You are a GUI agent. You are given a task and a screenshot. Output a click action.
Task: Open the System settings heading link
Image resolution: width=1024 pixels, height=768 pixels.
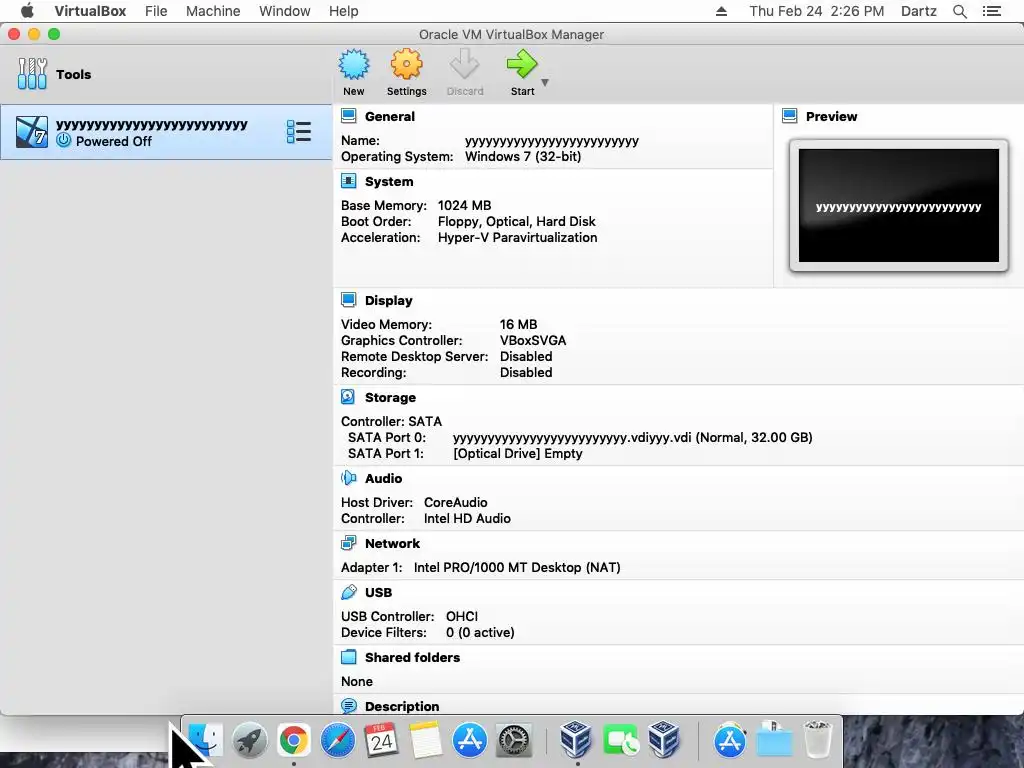pos(389,182)
